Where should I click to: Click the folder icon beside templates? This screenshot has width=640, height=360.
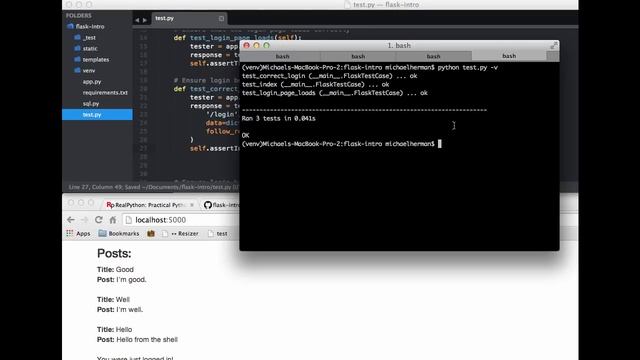(x=78, y=59)
